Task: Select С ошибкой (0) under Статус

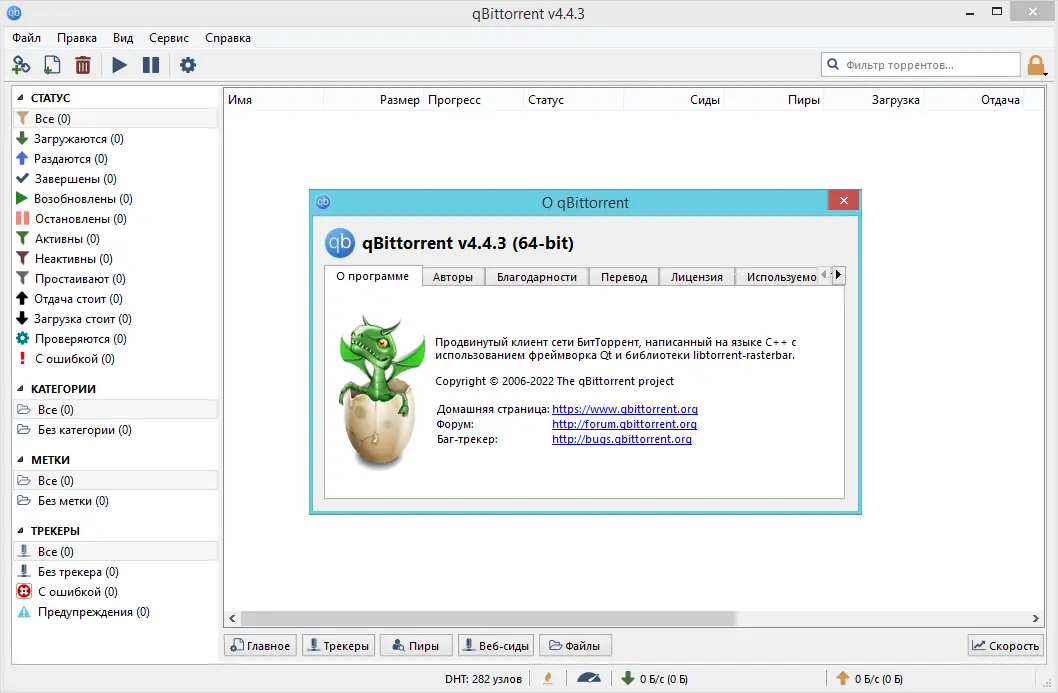Action: click(x=115, y=359)
